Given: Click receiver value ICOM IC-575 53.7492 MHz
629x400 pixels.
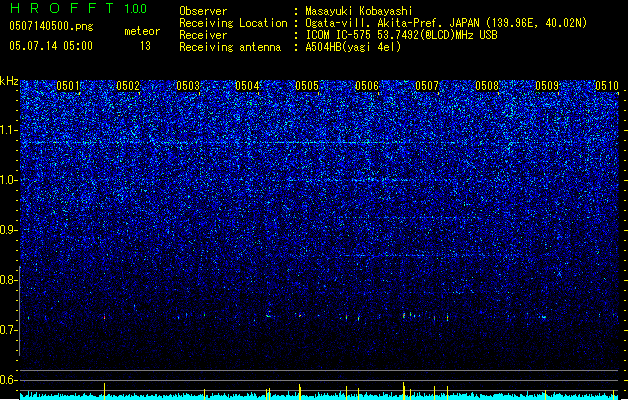Looking at the screenshot, I should point(401,35).
